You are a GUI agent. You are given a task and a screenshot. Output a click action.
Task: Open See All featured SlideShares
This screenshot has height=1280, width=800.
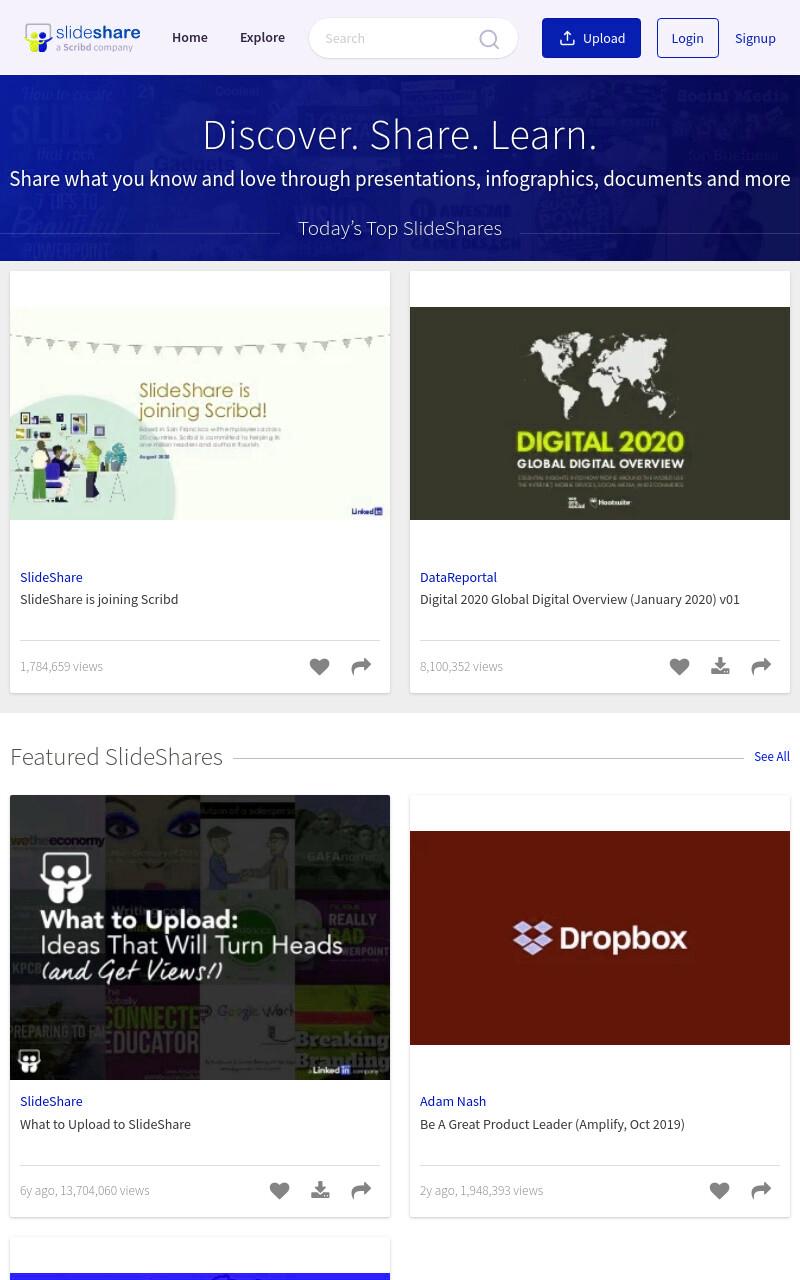pyautogui.click(x=772, y=757)
